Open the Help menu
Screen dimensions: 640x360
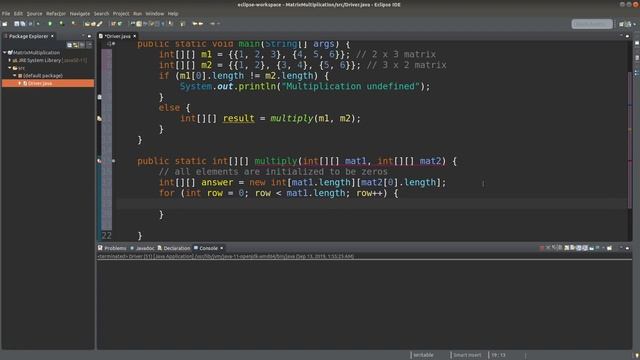[173, 14]
